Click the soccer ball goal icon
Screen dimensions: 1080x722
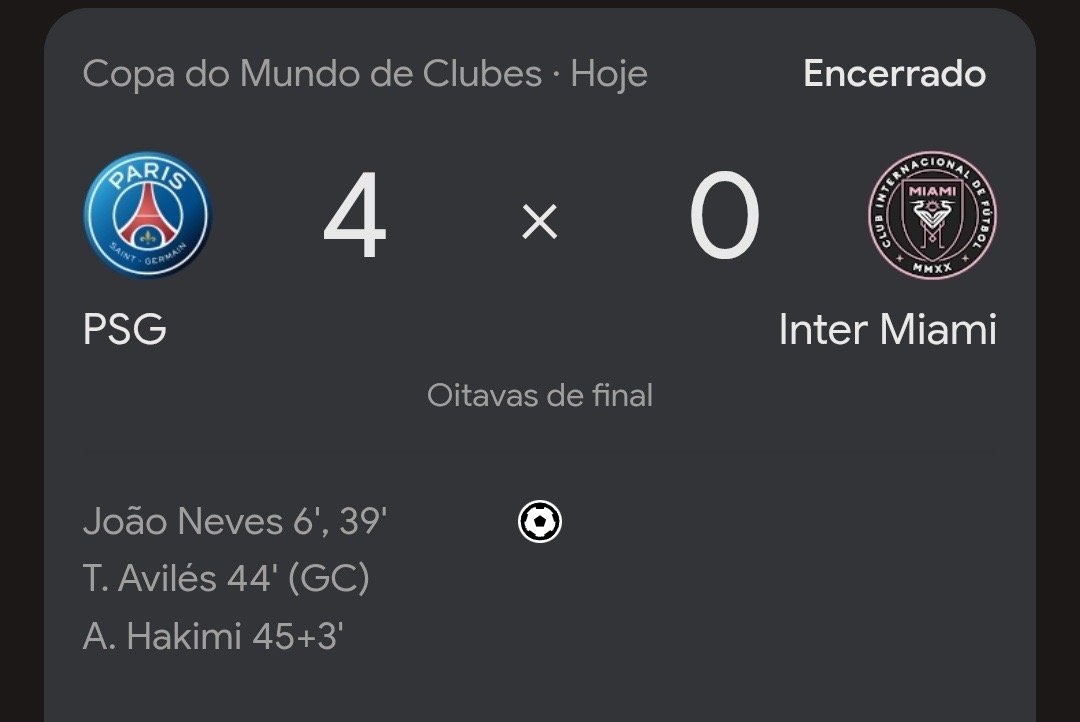click(x=539, y=522)
